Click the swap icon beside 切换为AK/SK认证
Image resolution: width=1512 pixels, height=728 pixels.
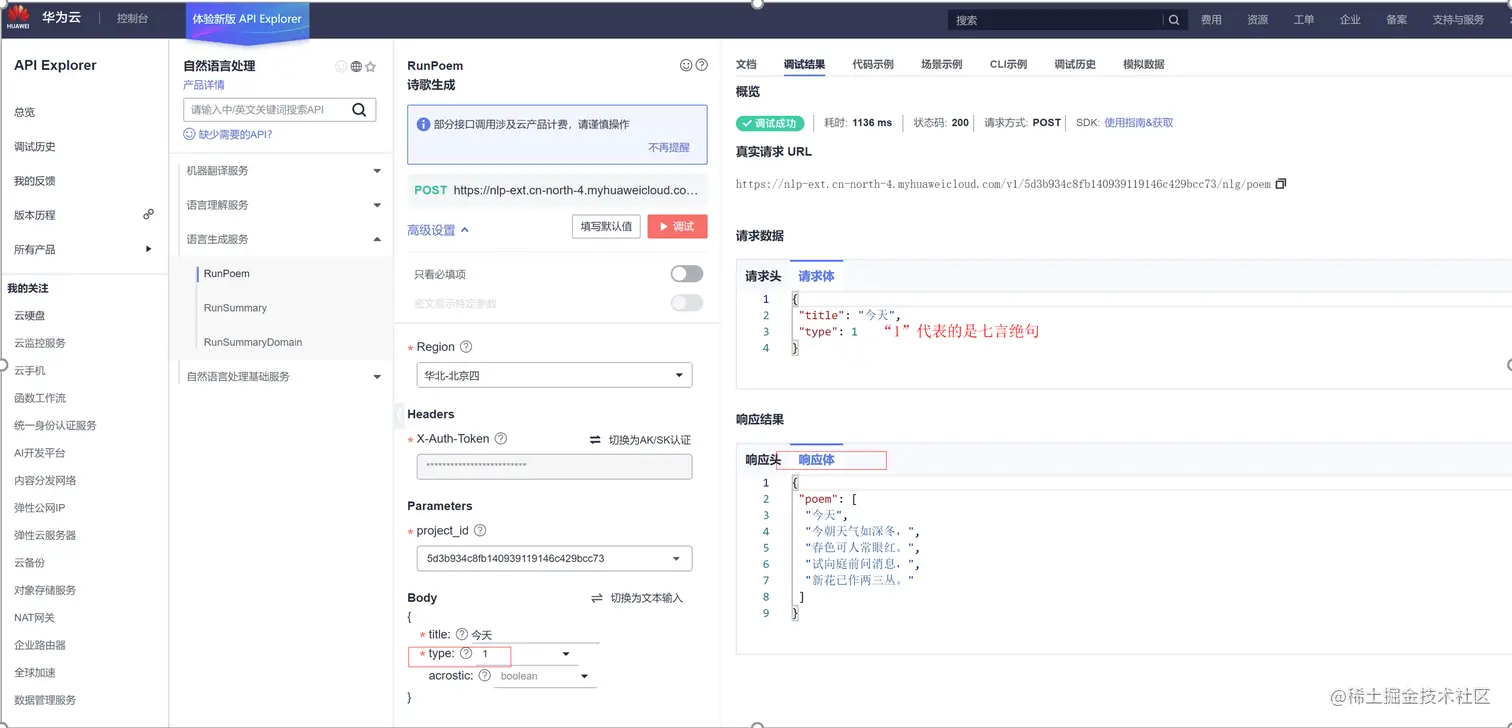tap(595, 440)
